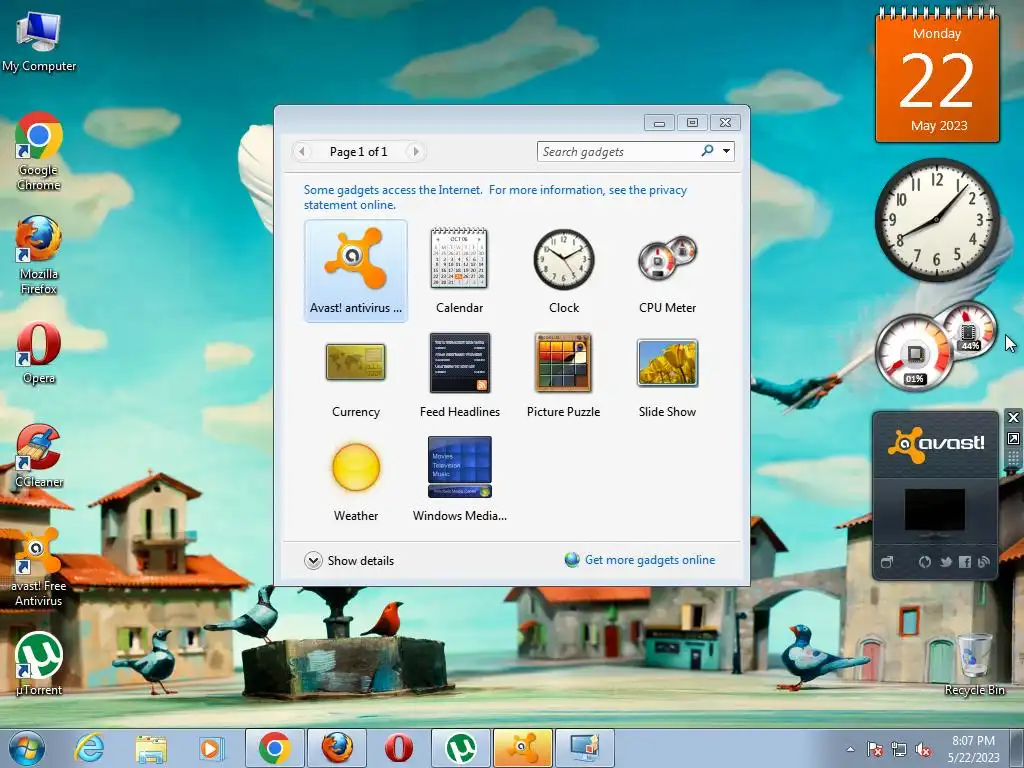Click Action Center flag tray icon
The width and height of the screenshot is (1024, 768).
coord(874,749)
